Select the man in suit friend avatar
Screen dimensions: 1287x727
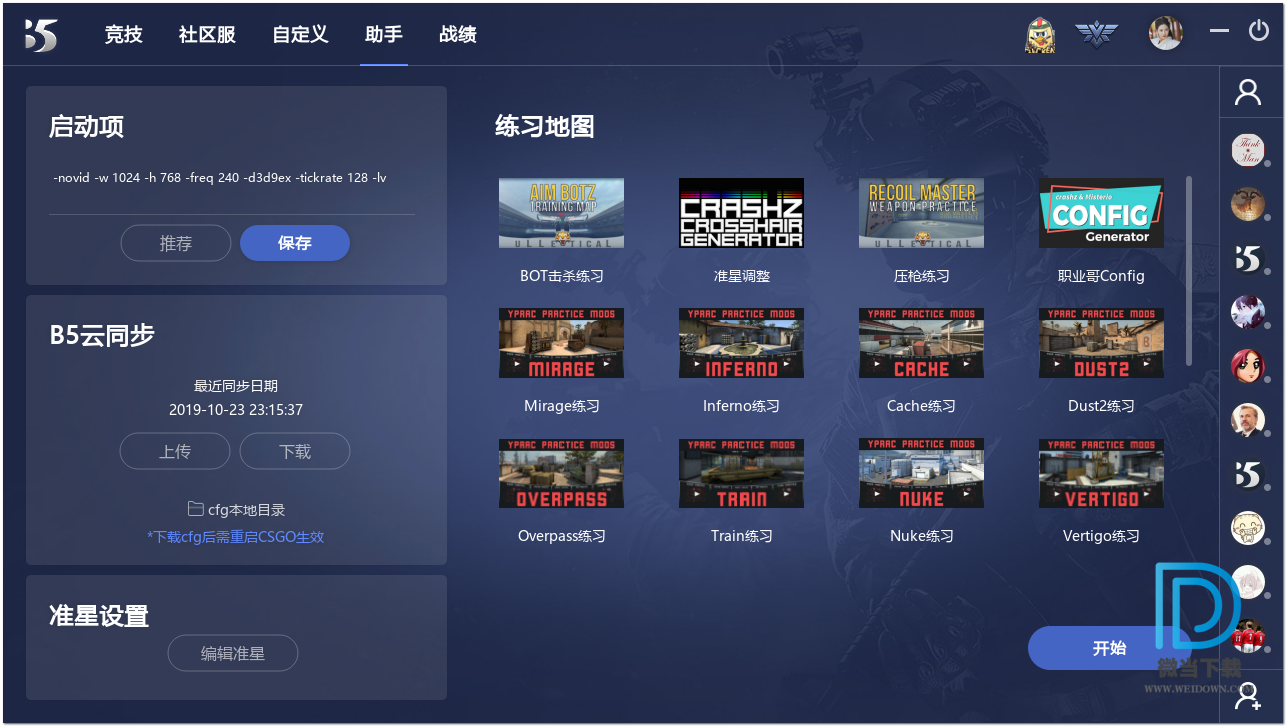(1248, 420)
